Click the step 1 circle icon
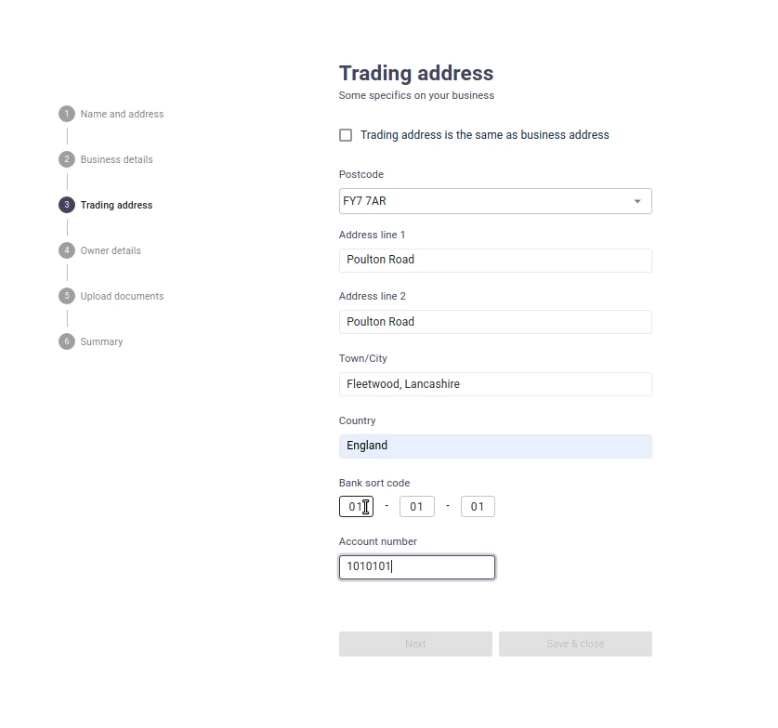Viewport: 778px width, 728px height. coord(66,114)
